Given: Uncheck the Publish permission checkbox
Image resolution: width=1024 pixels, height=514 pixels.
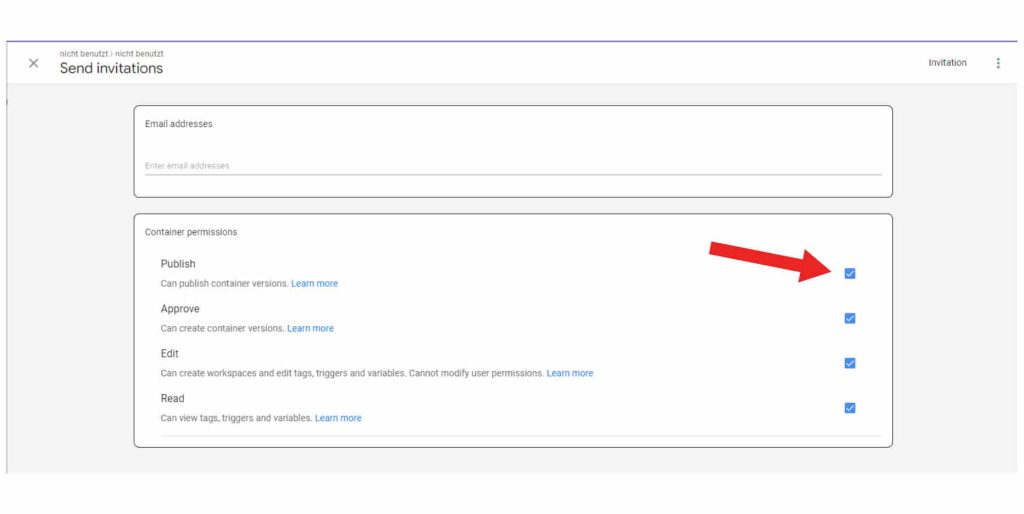Looking at the screenshot, I should pyautogui.click(x=850, y=273).
